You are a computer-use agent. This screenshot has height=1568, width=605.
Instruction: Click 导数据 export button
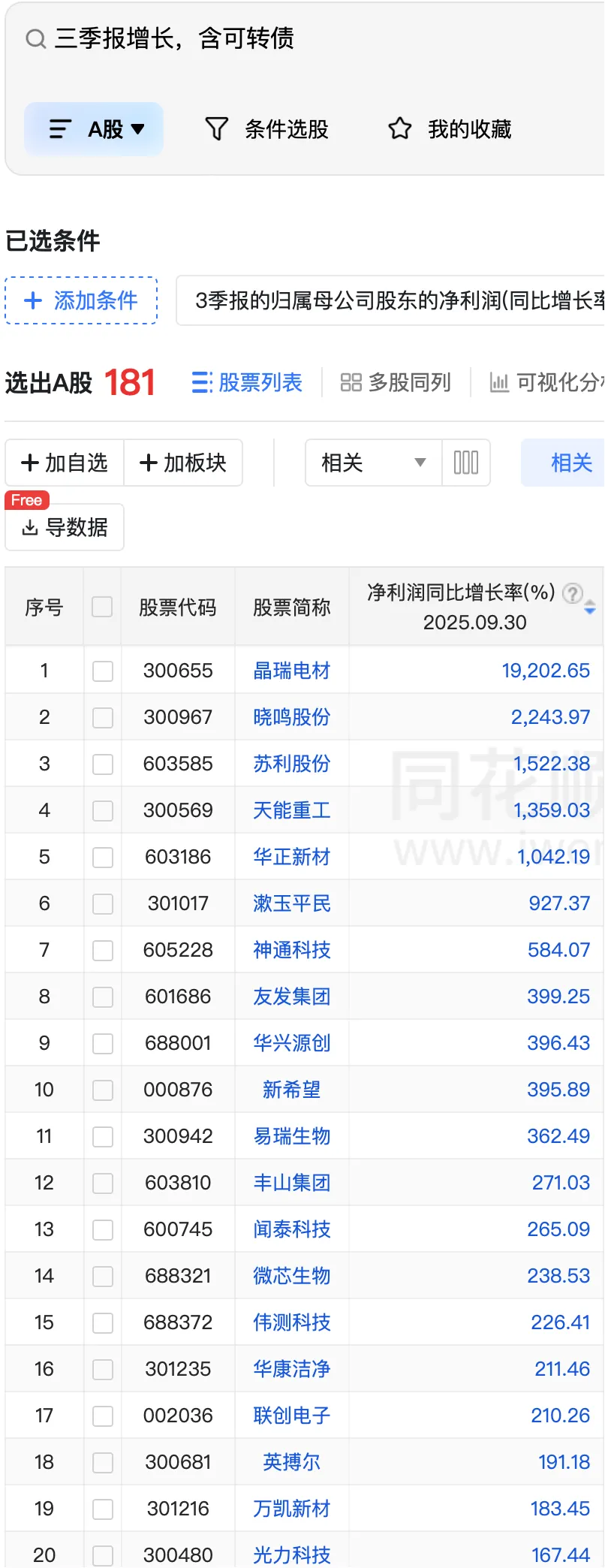tap(65, 527)
